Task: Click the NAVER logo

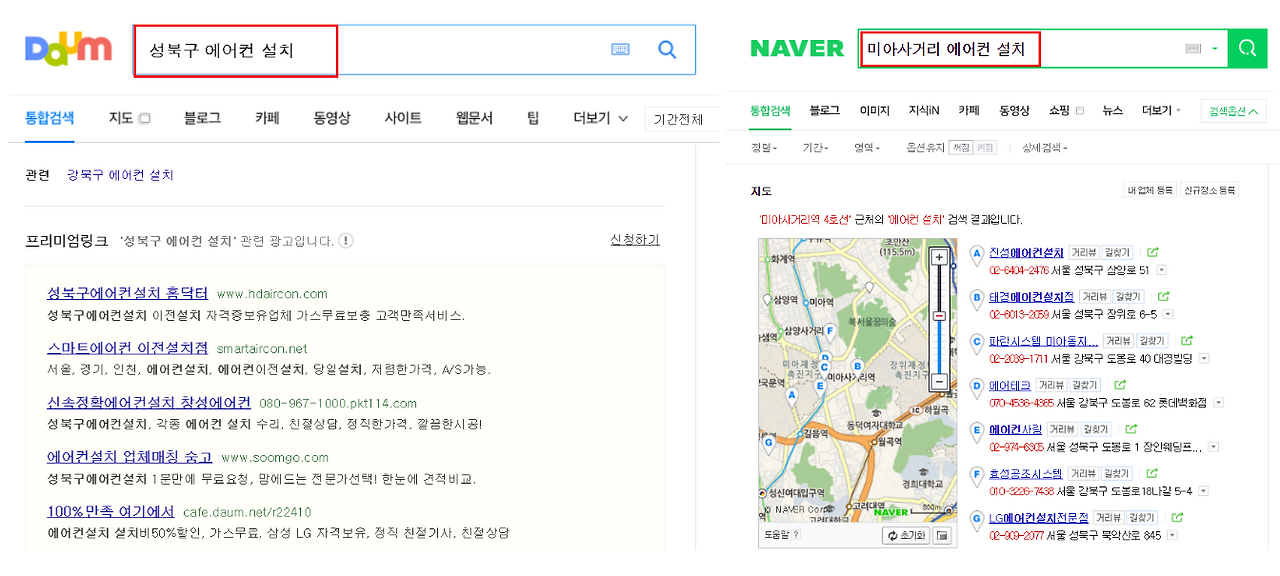Action: (x=797, y=48)
